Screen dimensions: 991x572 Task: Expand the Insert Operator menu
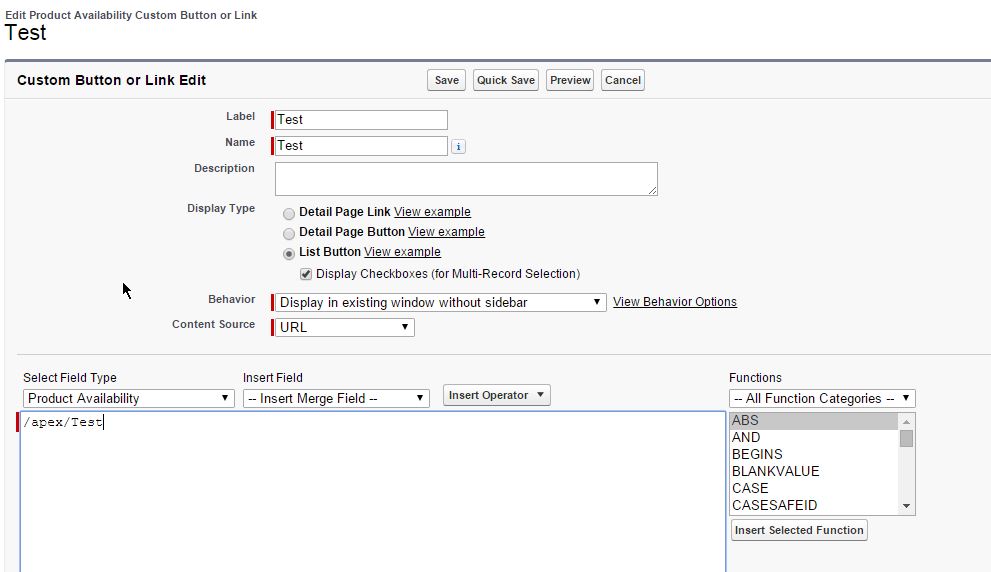496,395
